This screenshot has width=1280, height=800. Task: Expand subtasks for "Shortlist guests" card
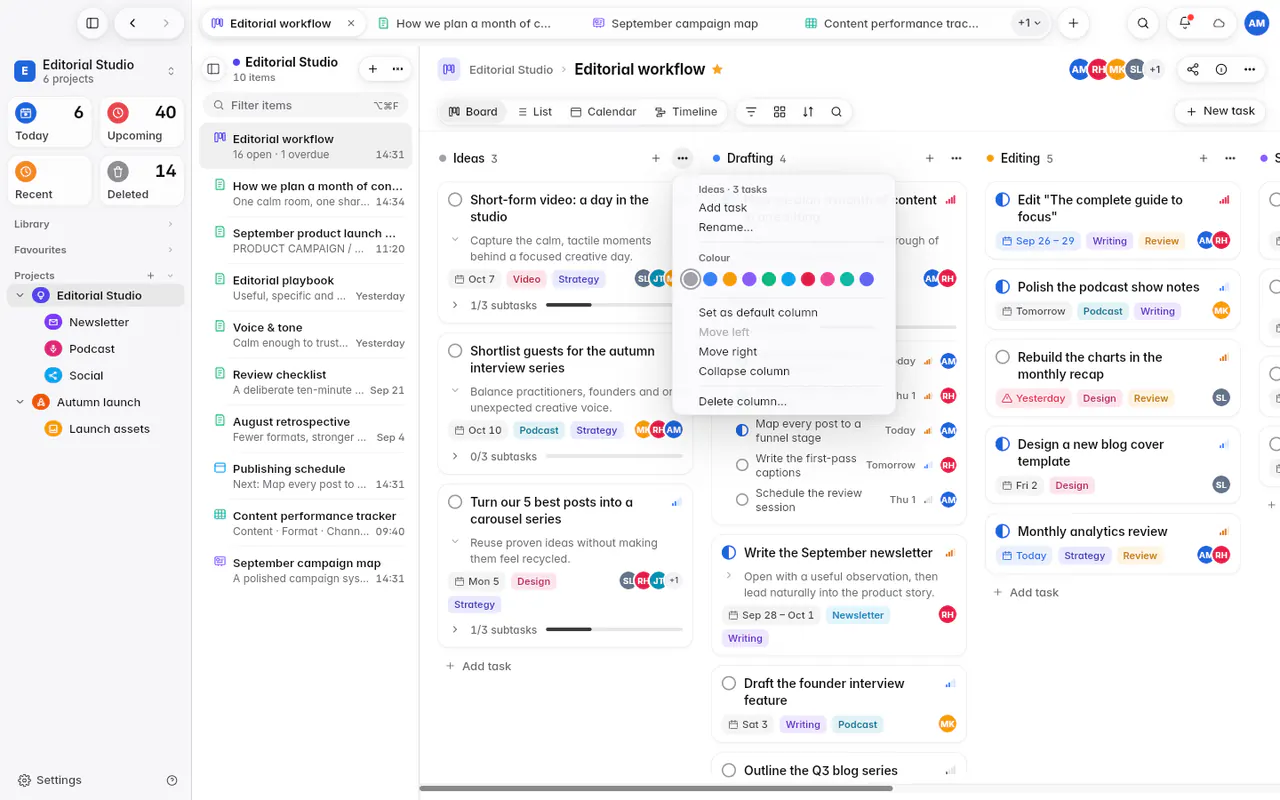(455, 457)
